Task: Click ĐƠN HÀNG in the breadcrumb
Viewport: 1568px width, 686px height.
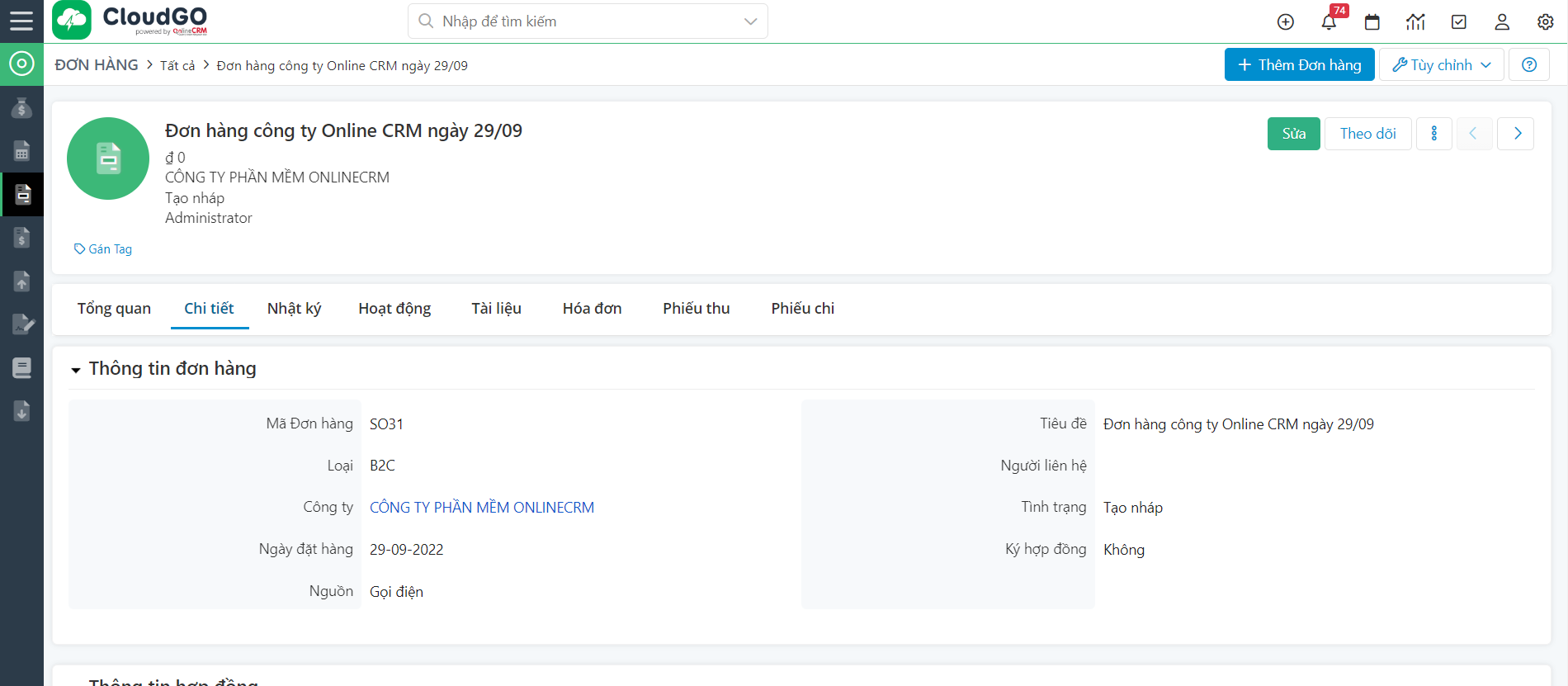Action: (x=97, y=65)
